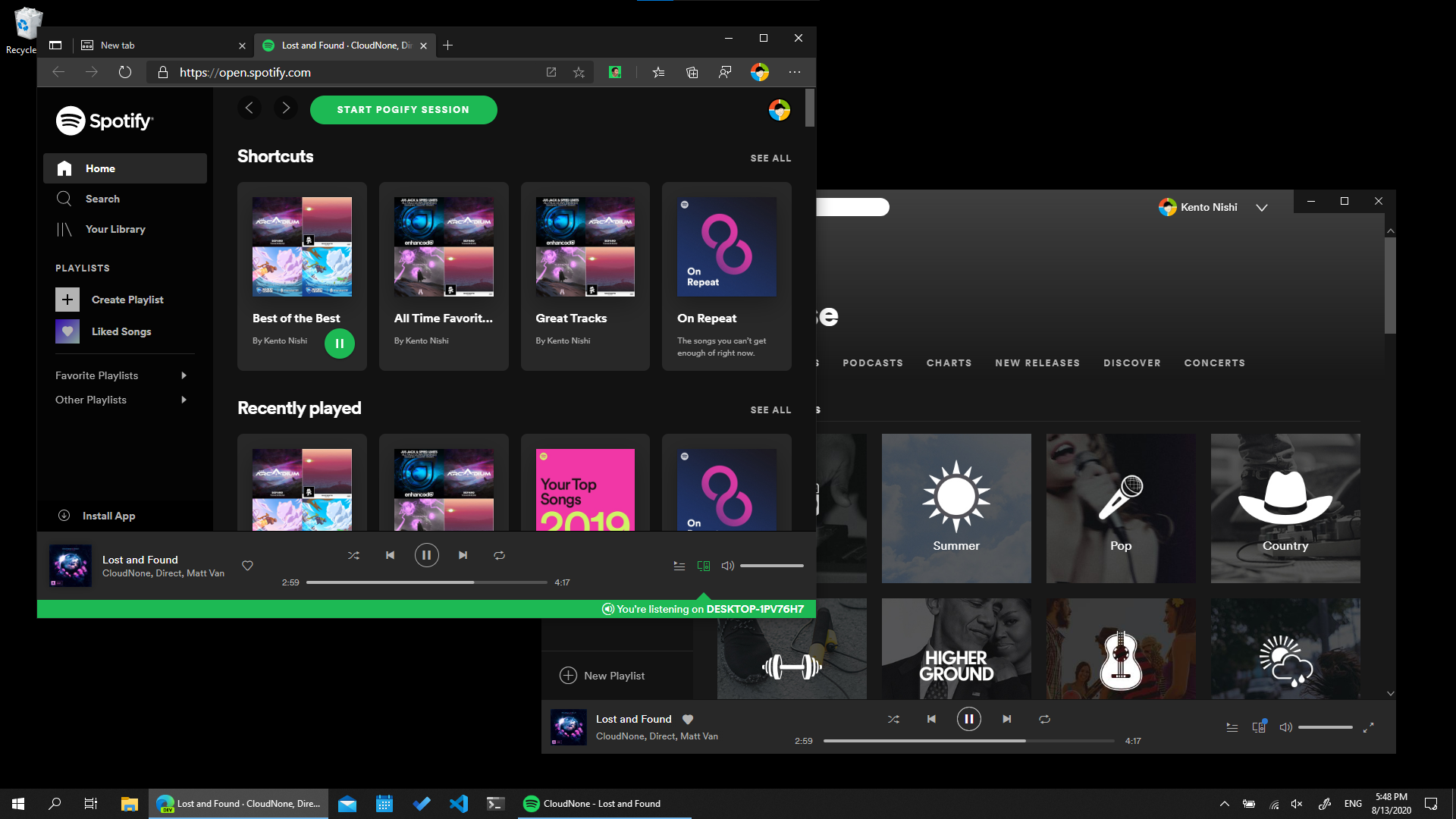Viewport: 1456px width, 819px height.
Task: Open the Podcasts tab in the desktop app
Action: [873, 363]
